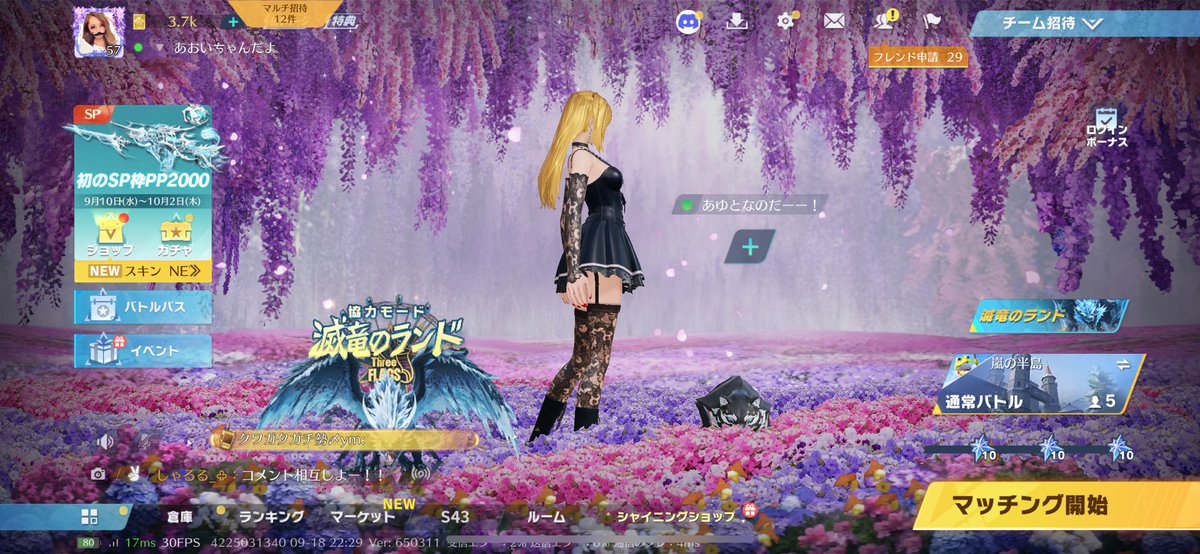This screenshot has width=1200, height=554.
Task: Click the player name あおいちゃんだよ
Action: (224, 47)
